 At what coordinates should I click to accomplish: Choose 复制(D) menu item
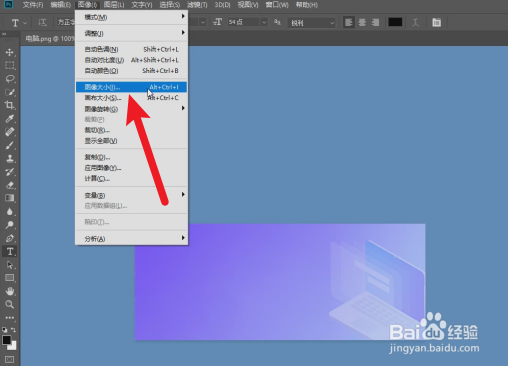click(131, 157)
